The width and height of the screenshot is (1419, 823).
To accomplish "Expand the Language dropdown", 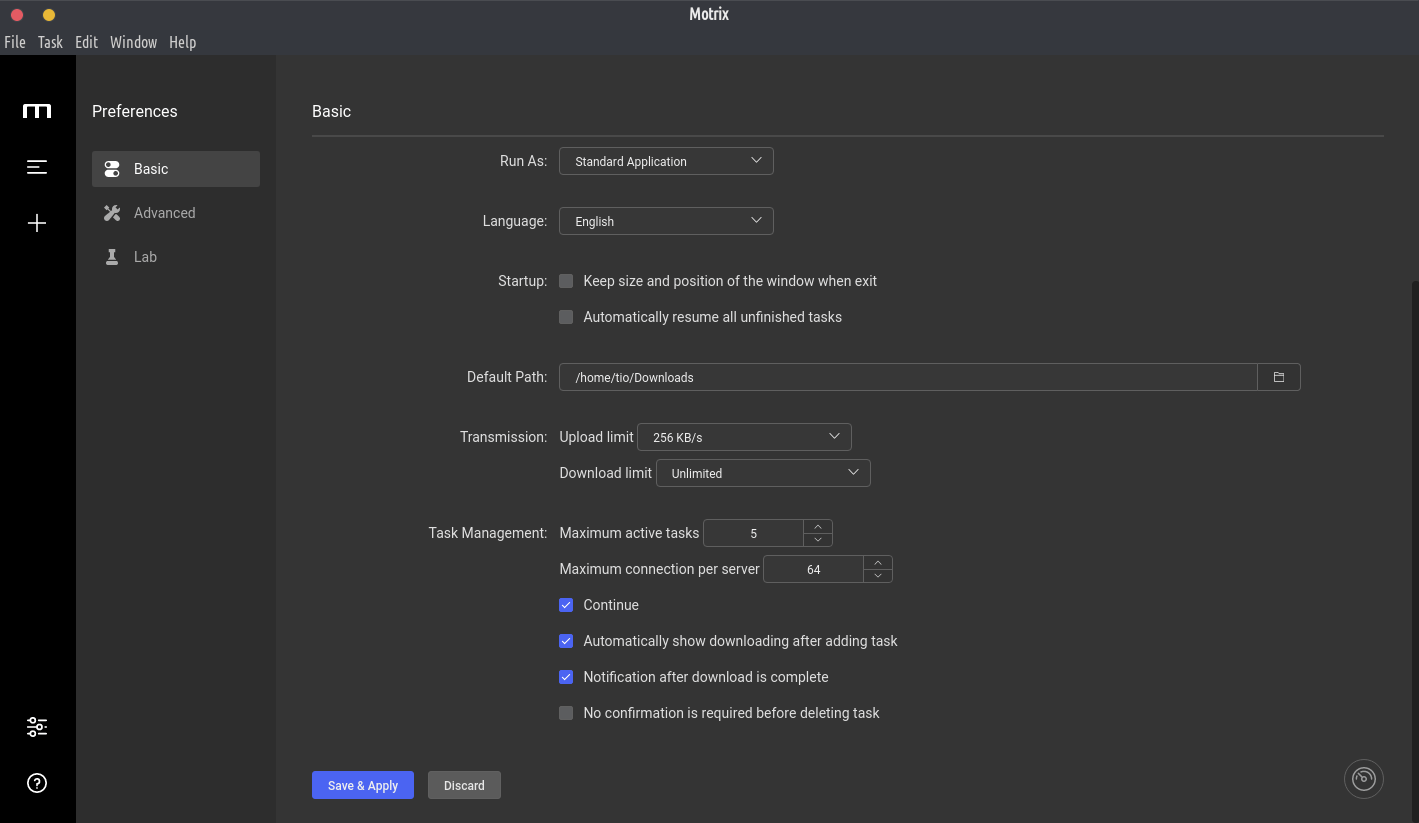I will 666,221.
